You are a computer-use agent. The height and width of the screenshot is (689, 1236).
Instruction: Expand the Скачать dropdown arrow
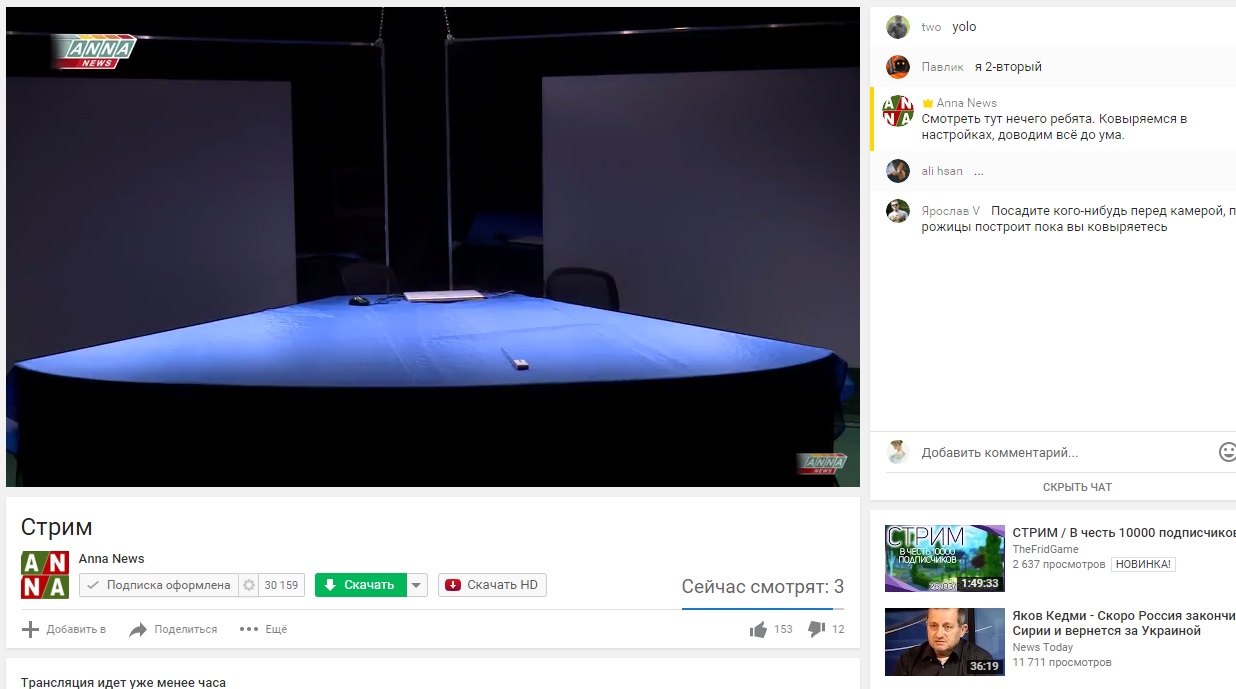[418, 585]
